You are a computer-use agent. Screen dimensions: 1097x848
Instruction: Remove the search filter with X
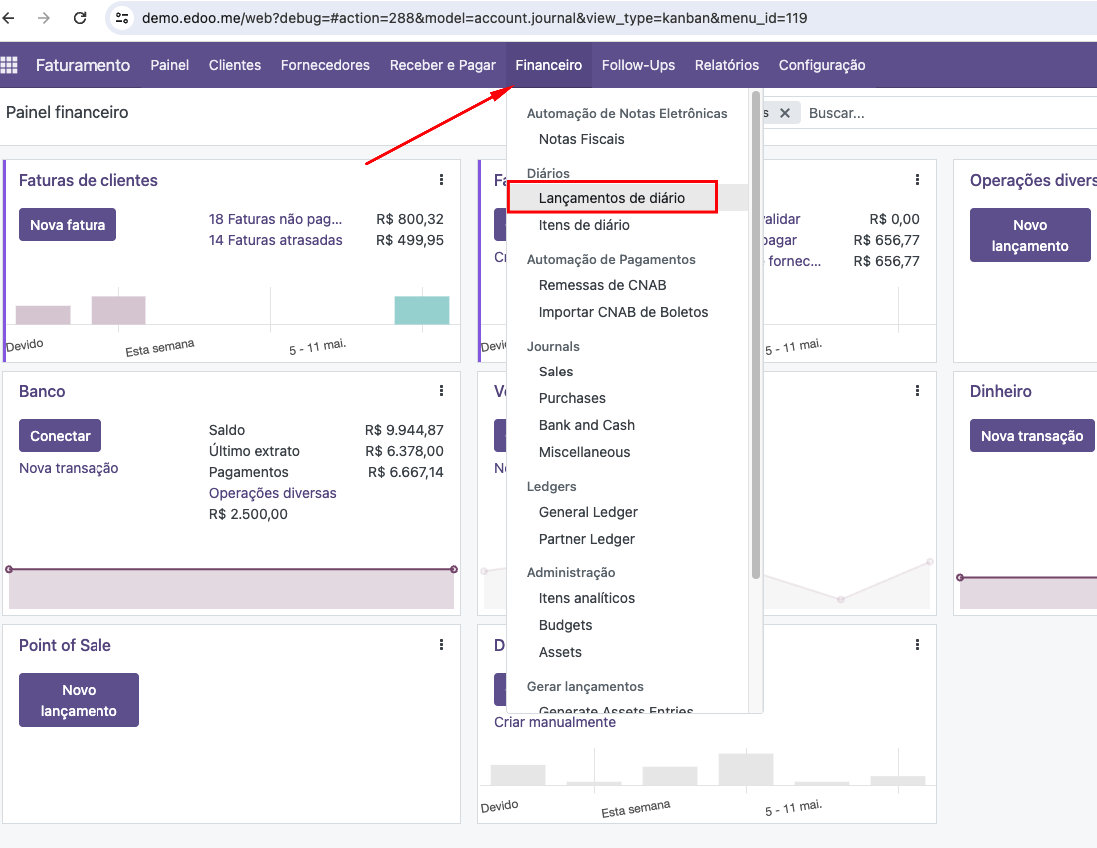point(785,113)
